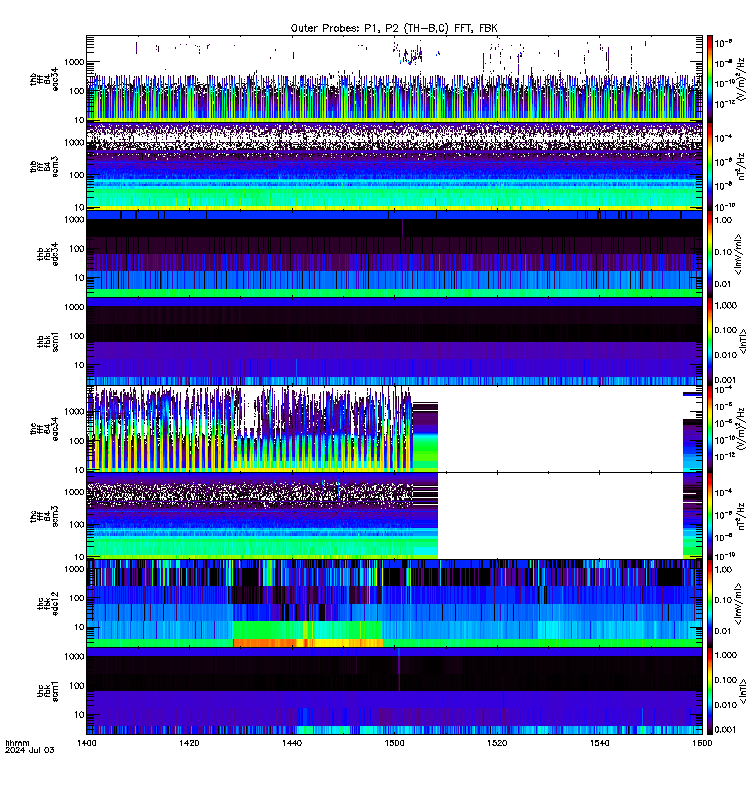Click the thb fff scm3 panel axis label
Screen dimensions: 750x800
point(44,166)
